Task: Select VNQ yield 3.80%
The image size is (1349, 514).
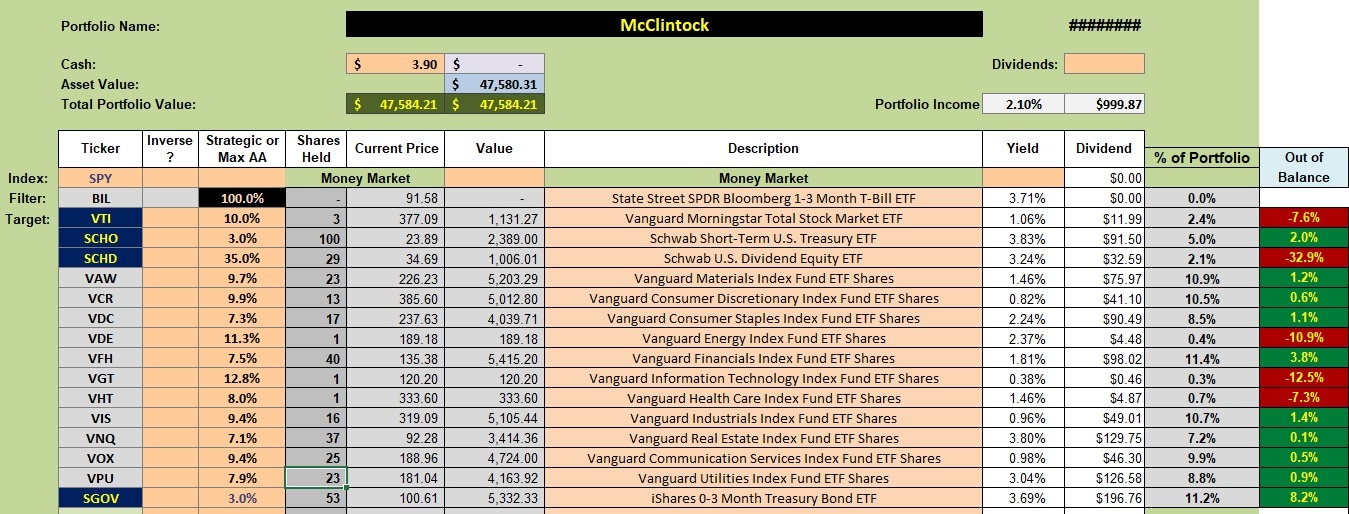Action: pos(1023,438)
